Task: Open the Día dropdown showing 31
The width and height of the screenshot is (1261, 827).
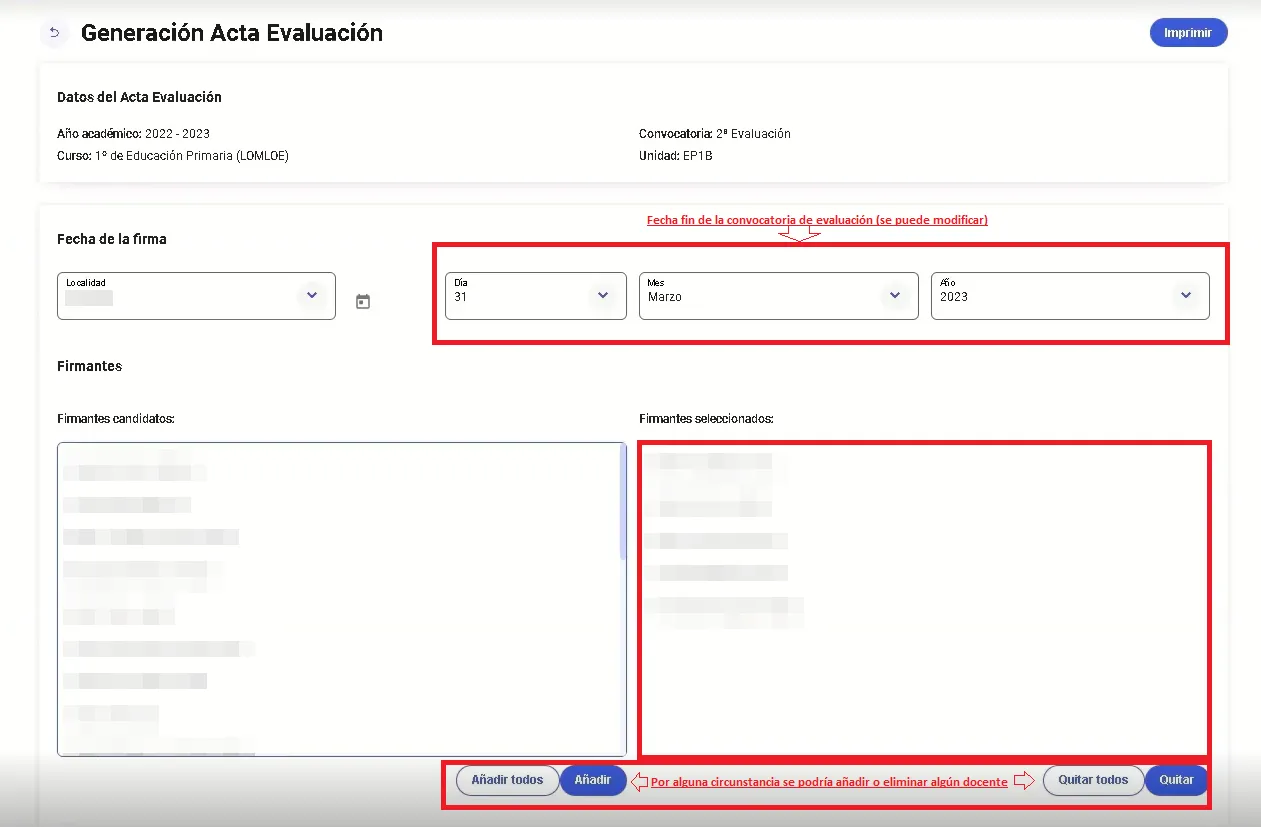Action: 520,297
